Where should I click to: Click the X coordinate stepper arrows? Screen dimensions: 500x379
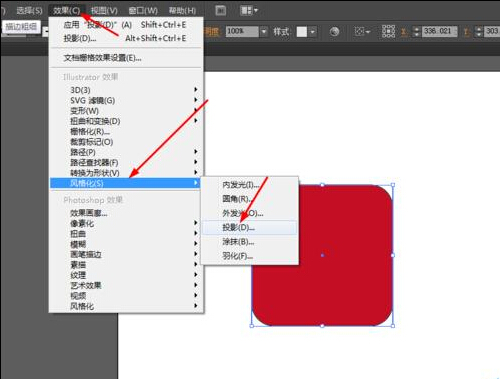(x=416, y=32)
